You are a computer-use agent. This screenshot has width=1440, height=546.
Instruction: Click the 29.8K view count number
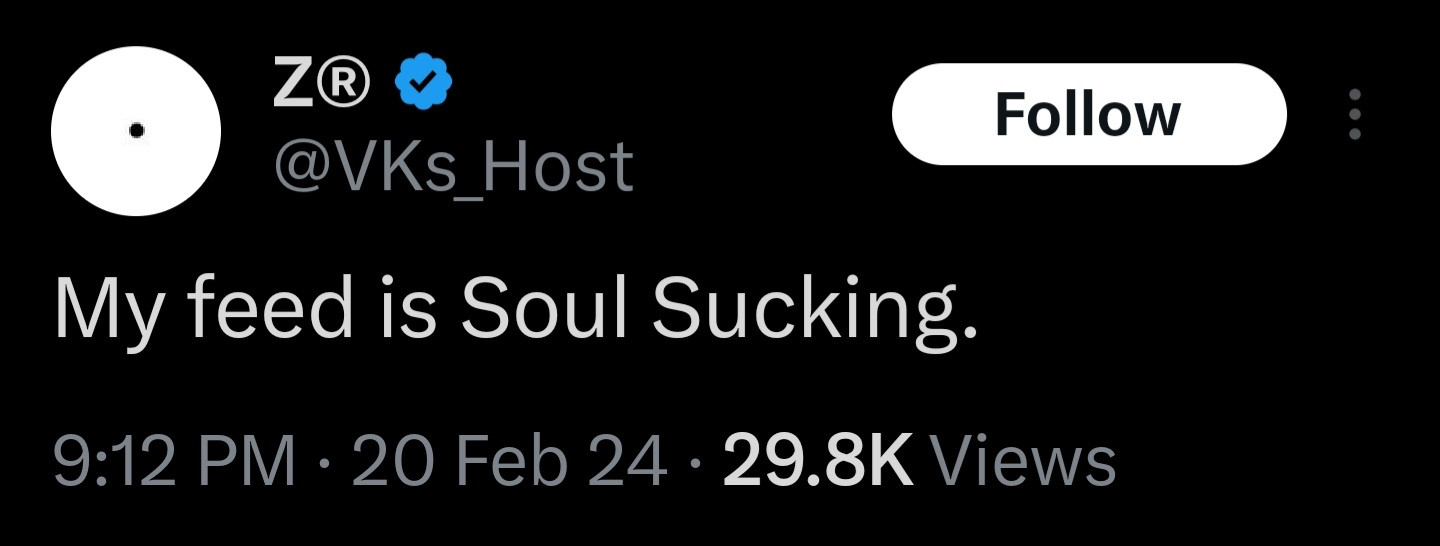click(817, 463)
